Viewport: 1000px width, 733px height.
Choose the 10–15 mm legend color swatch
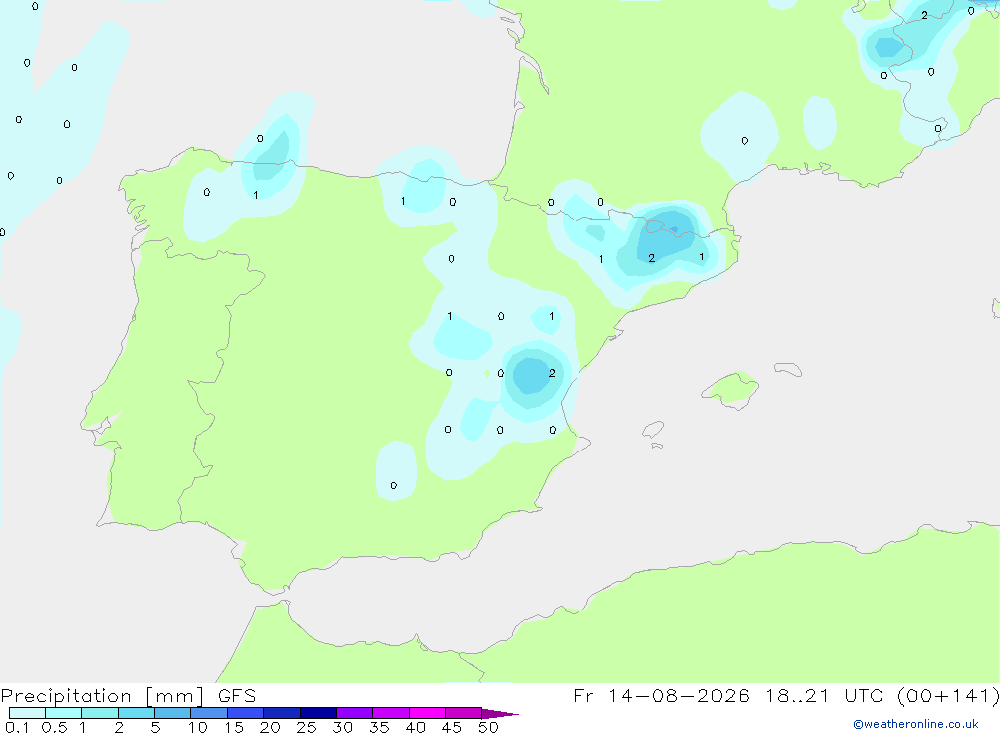point(209,713)
